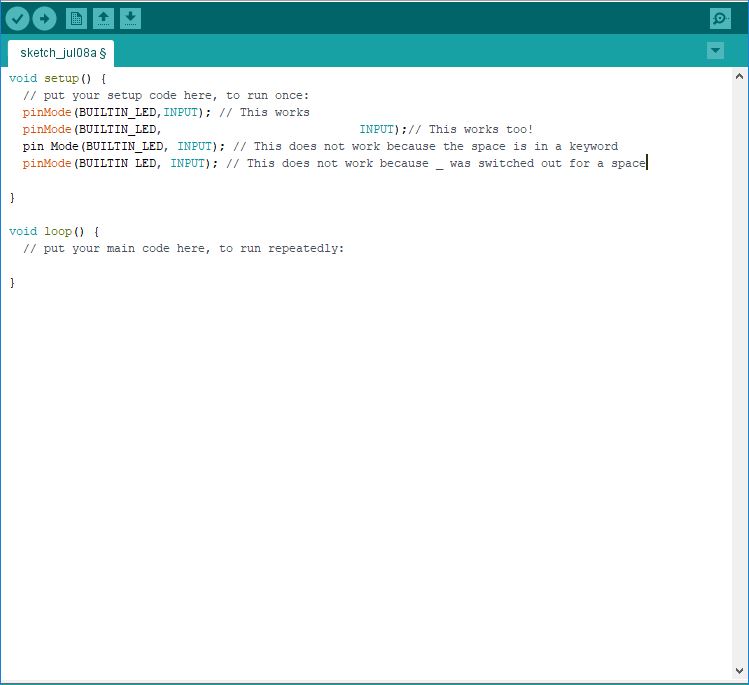This screenshot has height=685, width=749.
Task: Click the Verify checkmark button
Action: 17,18
